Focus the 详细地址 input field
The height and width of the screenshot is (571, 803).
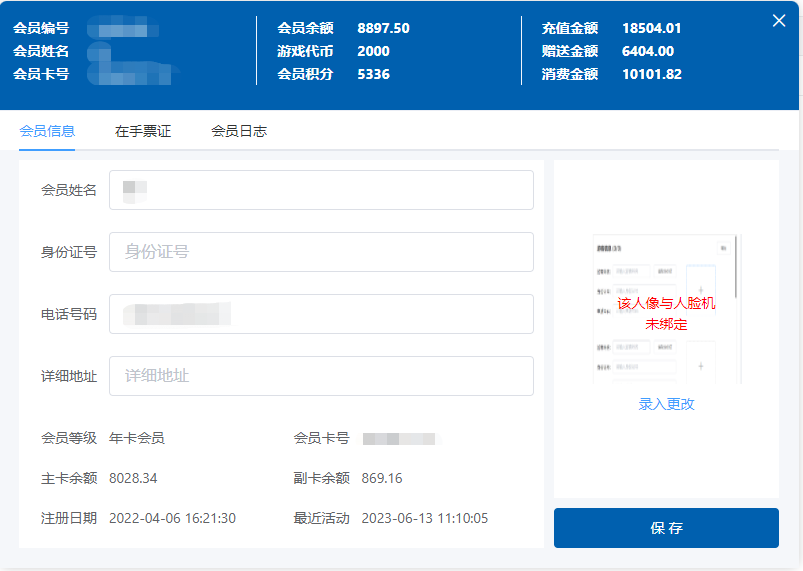(x=321, y=376)
